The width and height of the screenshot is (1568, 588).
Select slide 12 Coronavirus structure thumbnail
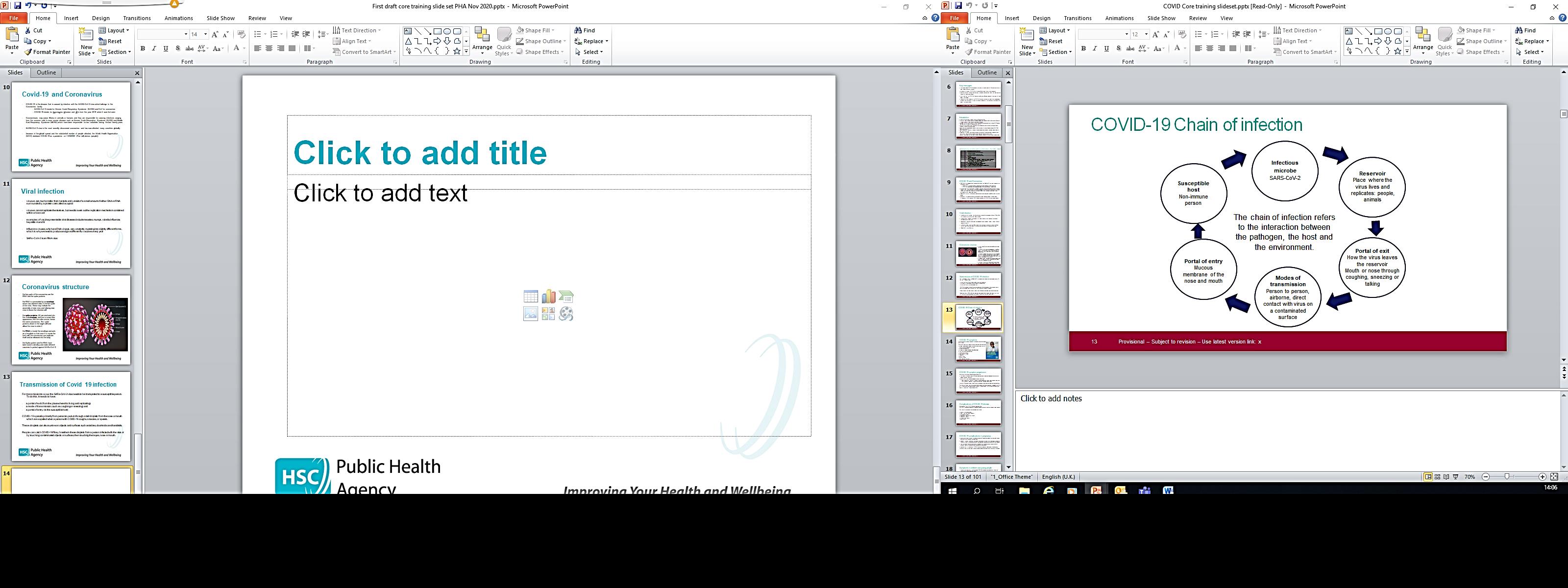click(x=71, y=319)
